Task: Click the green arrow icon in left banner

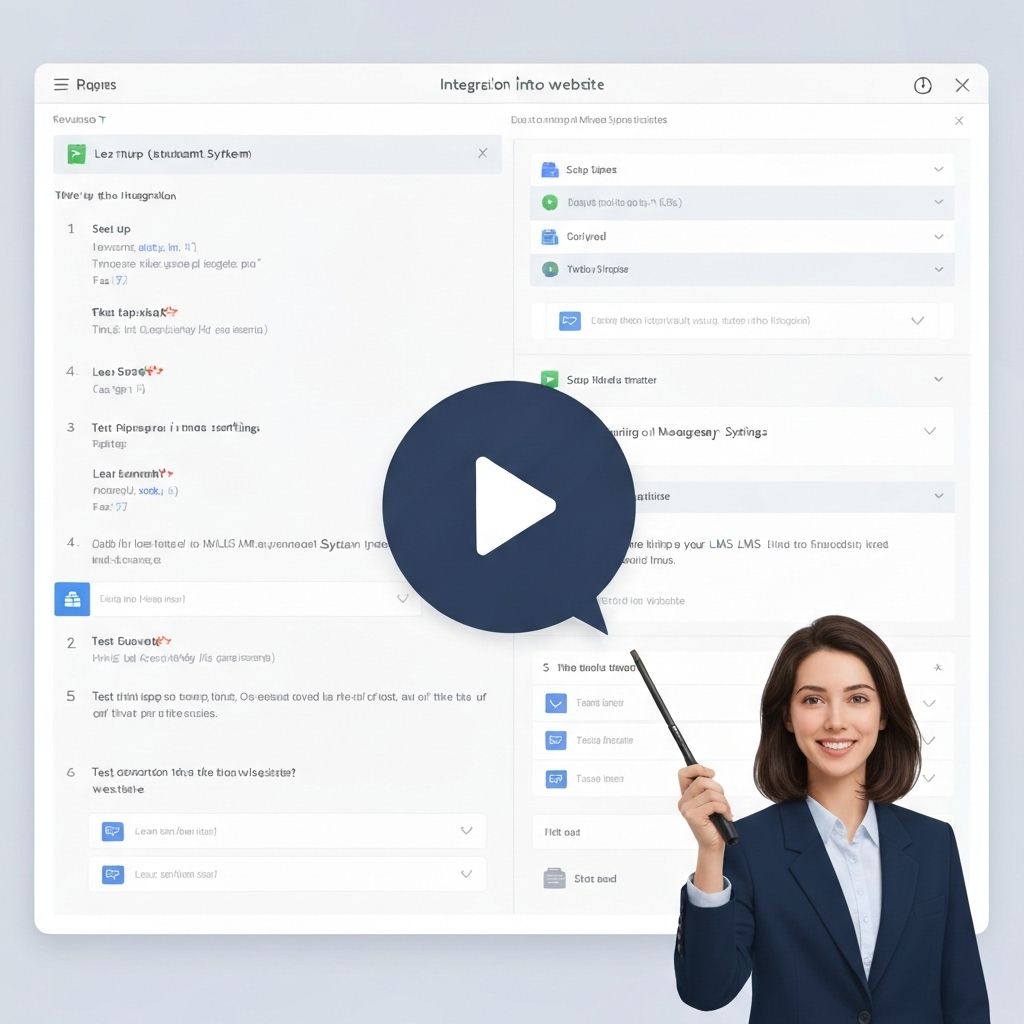Action: (x=76, y=154)
